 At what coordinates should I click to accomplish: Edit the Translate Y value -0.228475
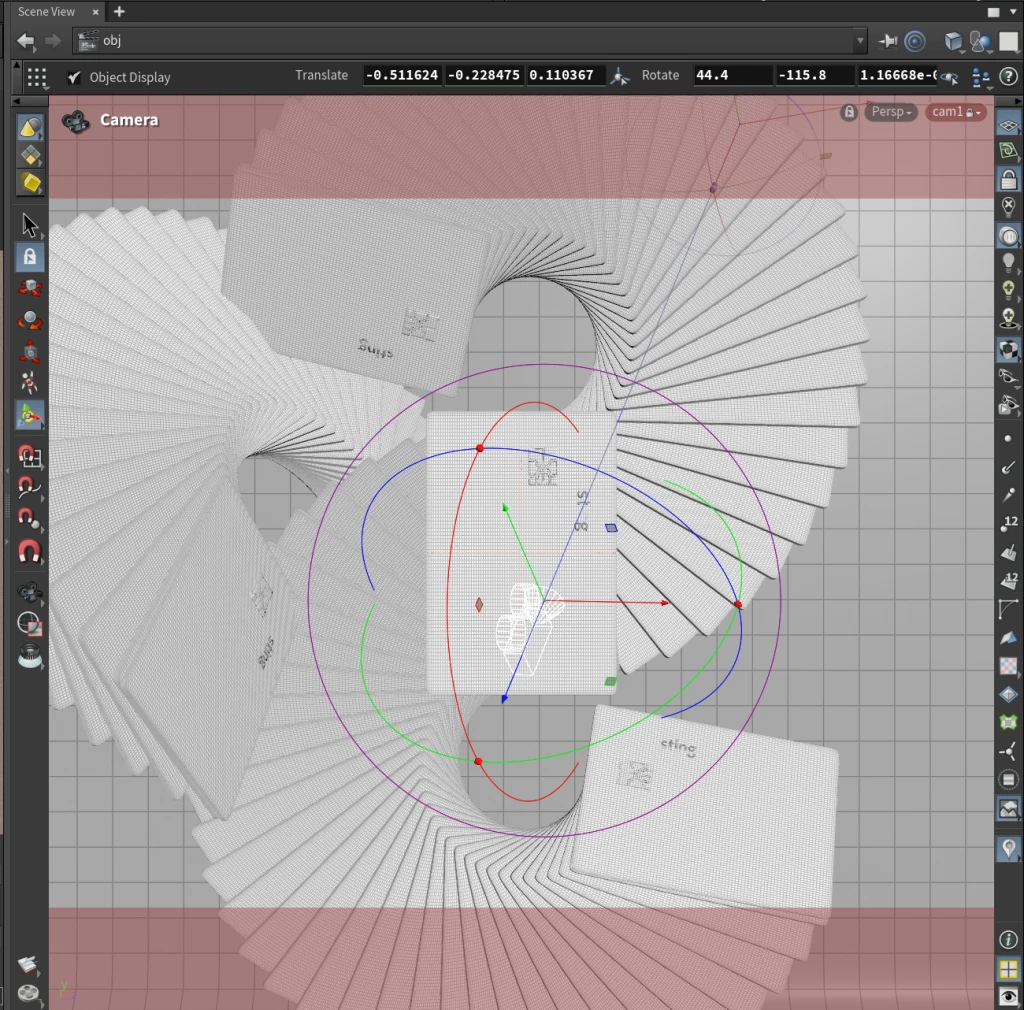[483, 75]
